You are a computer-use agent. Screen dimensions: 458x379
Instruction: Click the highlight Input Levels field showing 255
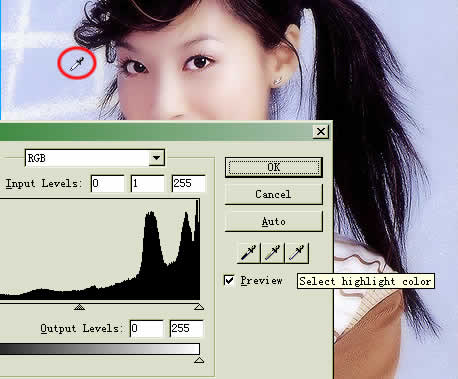click(188, 183)
